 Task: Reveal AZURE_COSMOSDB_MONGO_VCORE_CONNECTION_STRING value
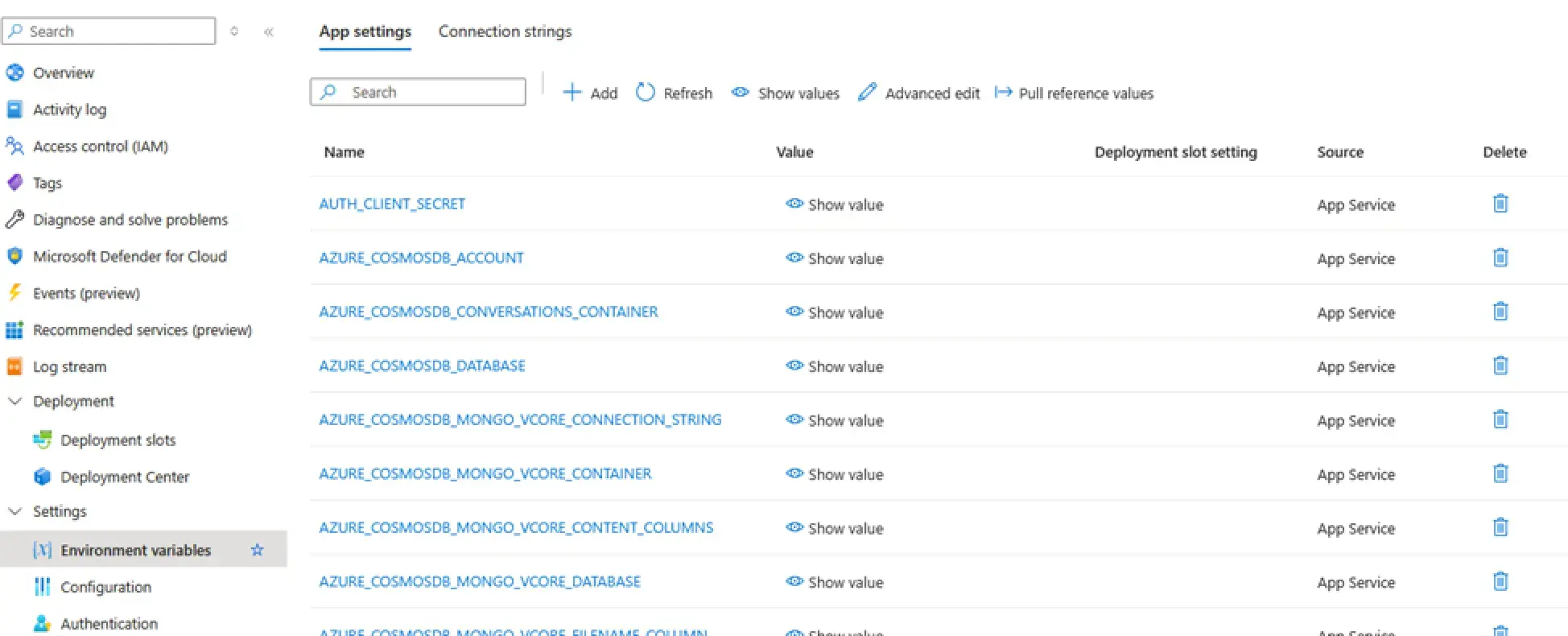point(835,420)
